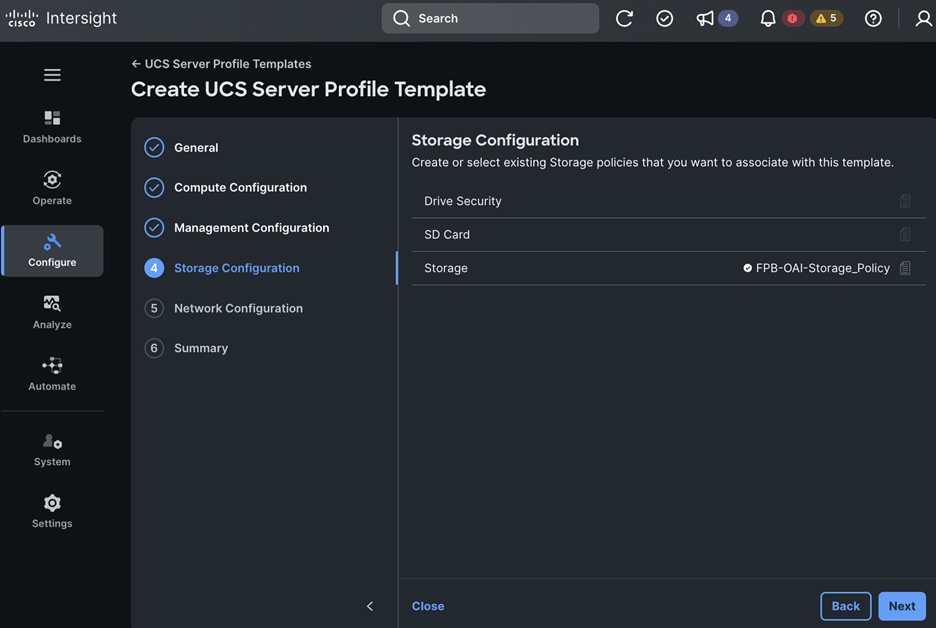This screenshot has width=936, height=628.
Task: Go to Network Configuration step
Action: pos(224,308)
